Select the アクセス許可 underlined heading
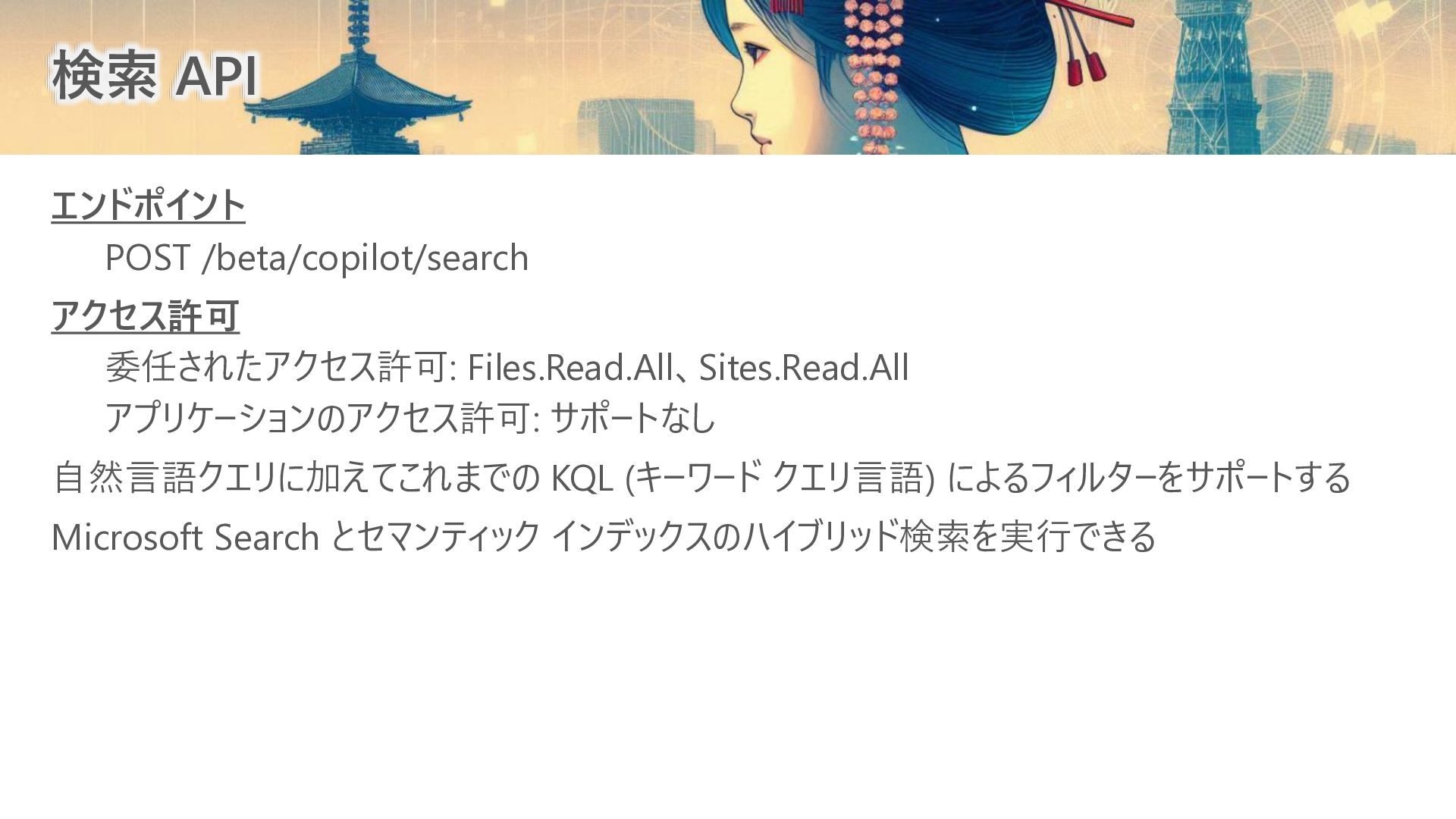Image resolution: width=1456 pixels, height=819 pixels. (x=146, y=315)
